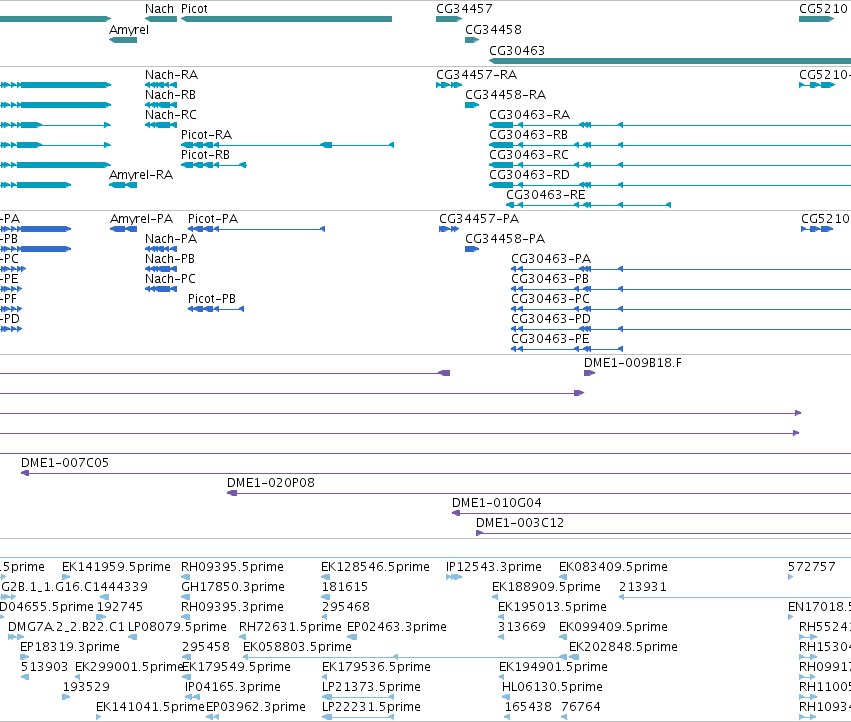
Task: Click the DME1-009B18.F clone label
Action: [633, 363]
